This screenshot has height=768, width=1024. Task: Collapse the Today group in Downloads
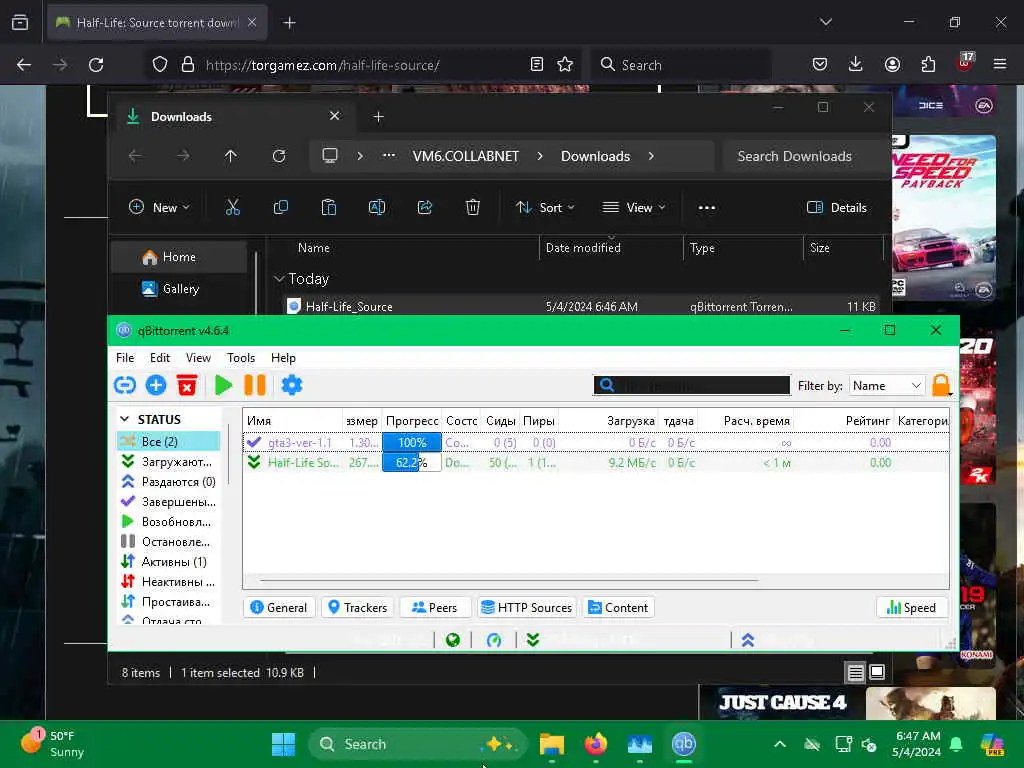(279, 279)
